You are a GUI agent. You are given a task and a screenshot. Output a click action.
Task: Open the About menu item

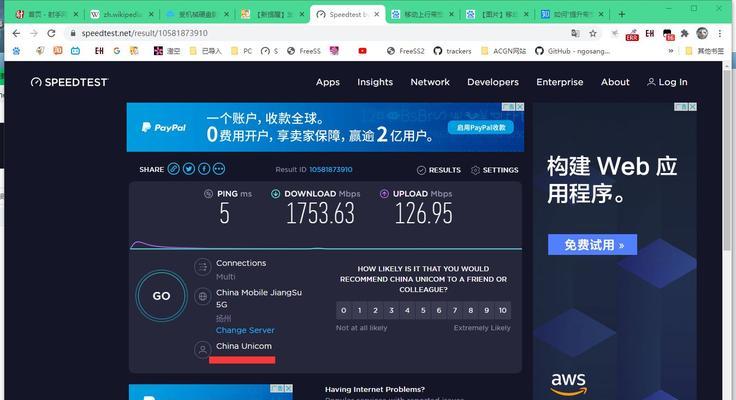615,82
